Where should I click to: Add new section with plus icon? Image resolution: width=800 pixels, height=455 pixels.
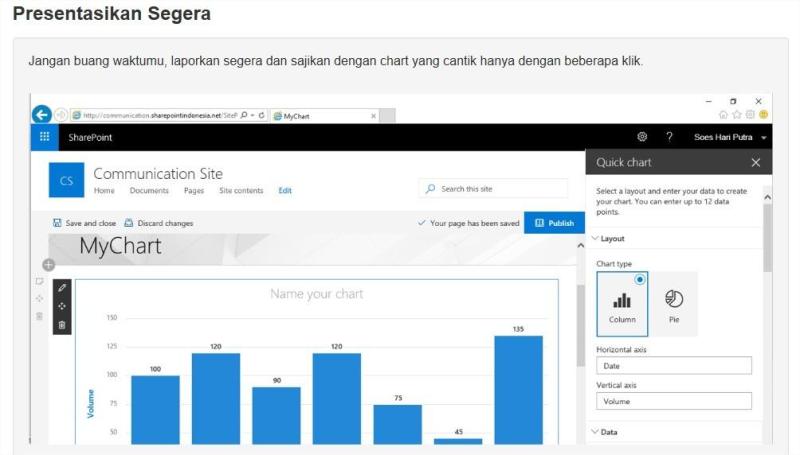click(x=48, y=265)
